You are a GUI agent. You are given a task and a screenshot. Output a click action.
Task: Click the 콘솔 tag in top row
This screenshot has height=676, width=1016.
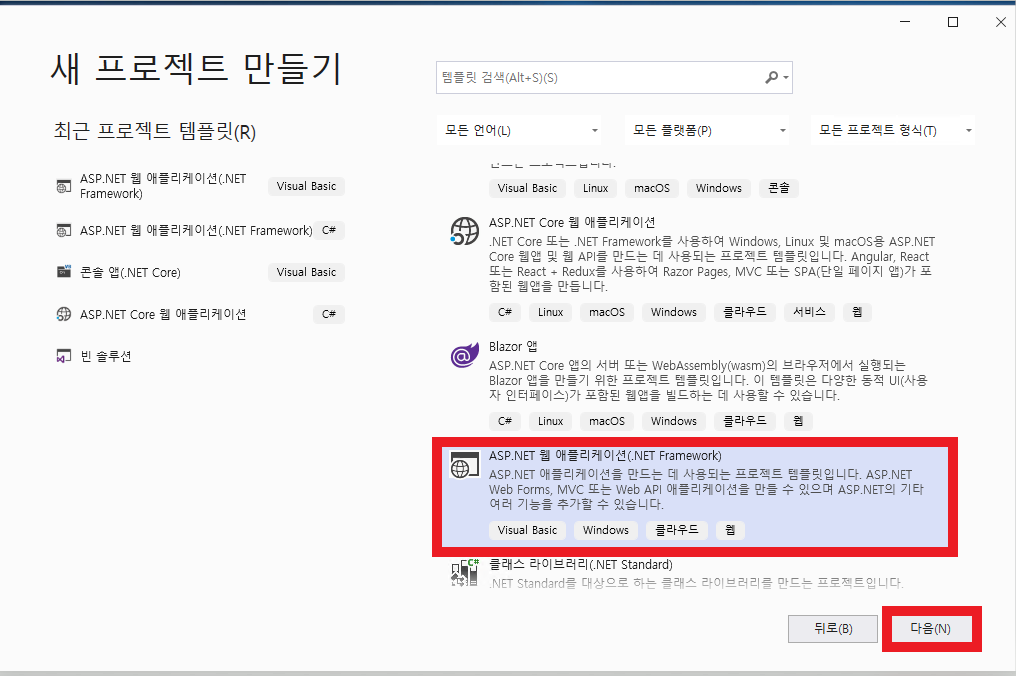(x=779, y=188)
